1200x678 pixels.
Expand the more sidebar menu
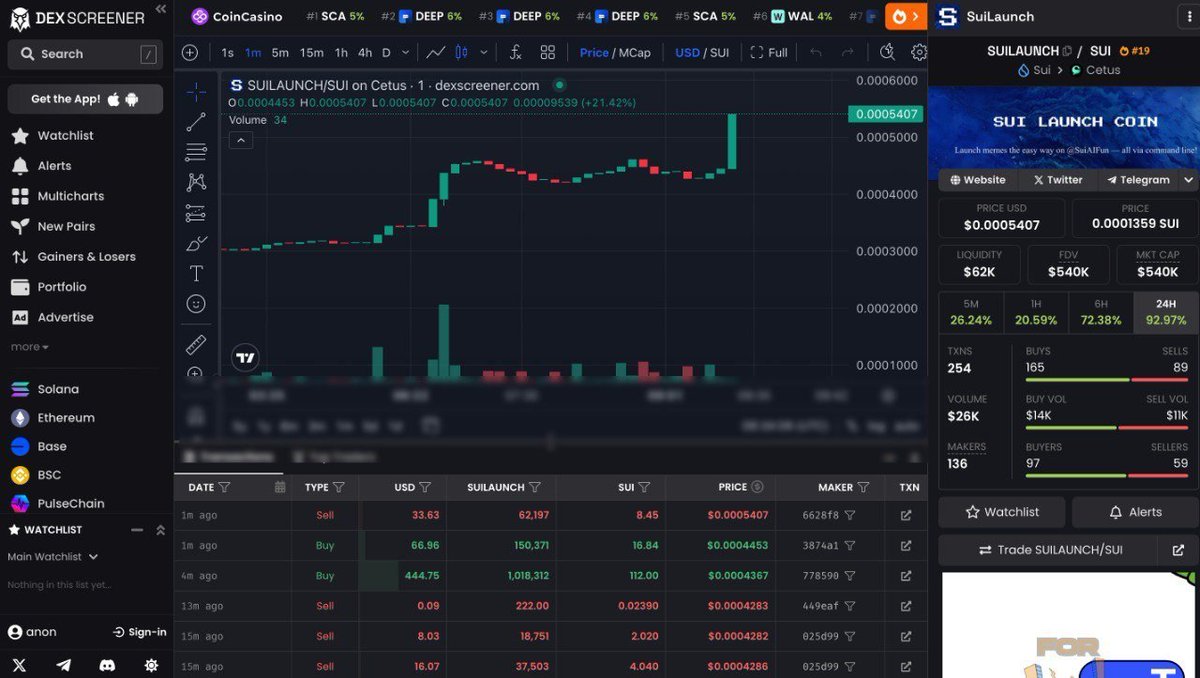click(30, 347)
